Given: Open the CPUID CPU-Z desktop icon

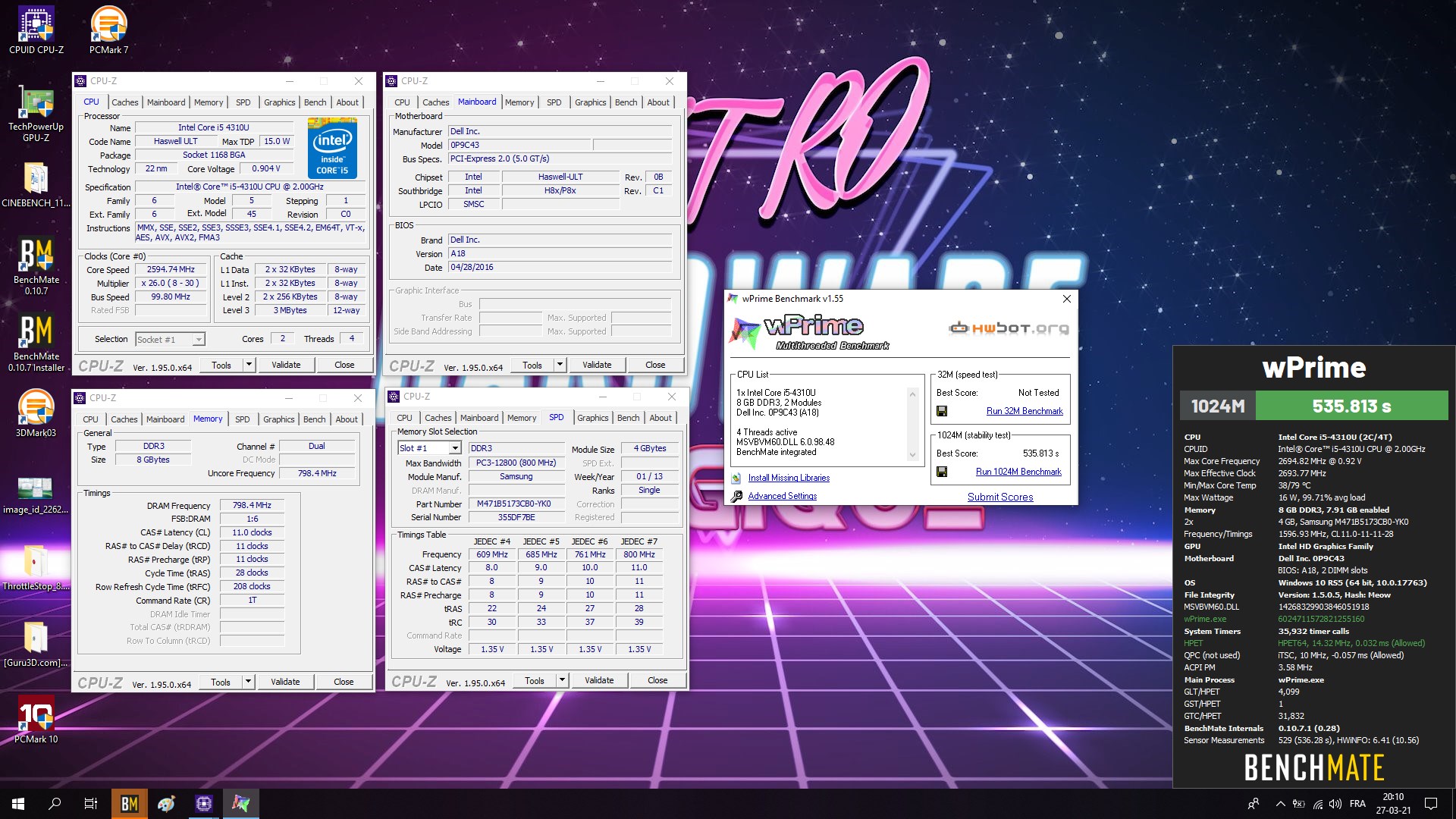Looking at the screenshot, I should (x=36, y=30).
